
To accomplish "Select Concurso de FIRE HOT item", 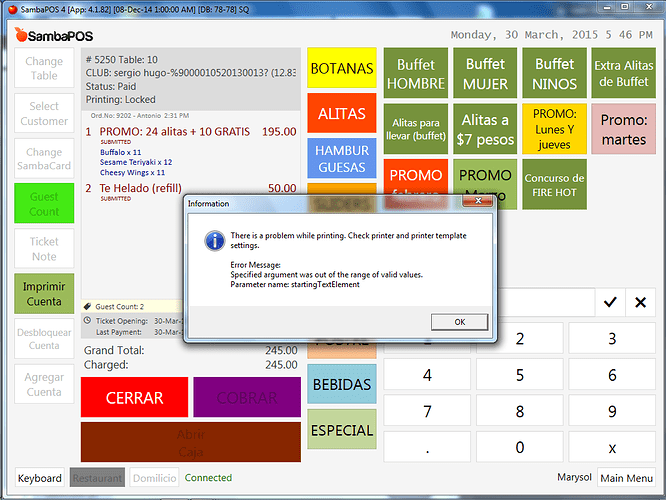I will (x=554, y=185).
